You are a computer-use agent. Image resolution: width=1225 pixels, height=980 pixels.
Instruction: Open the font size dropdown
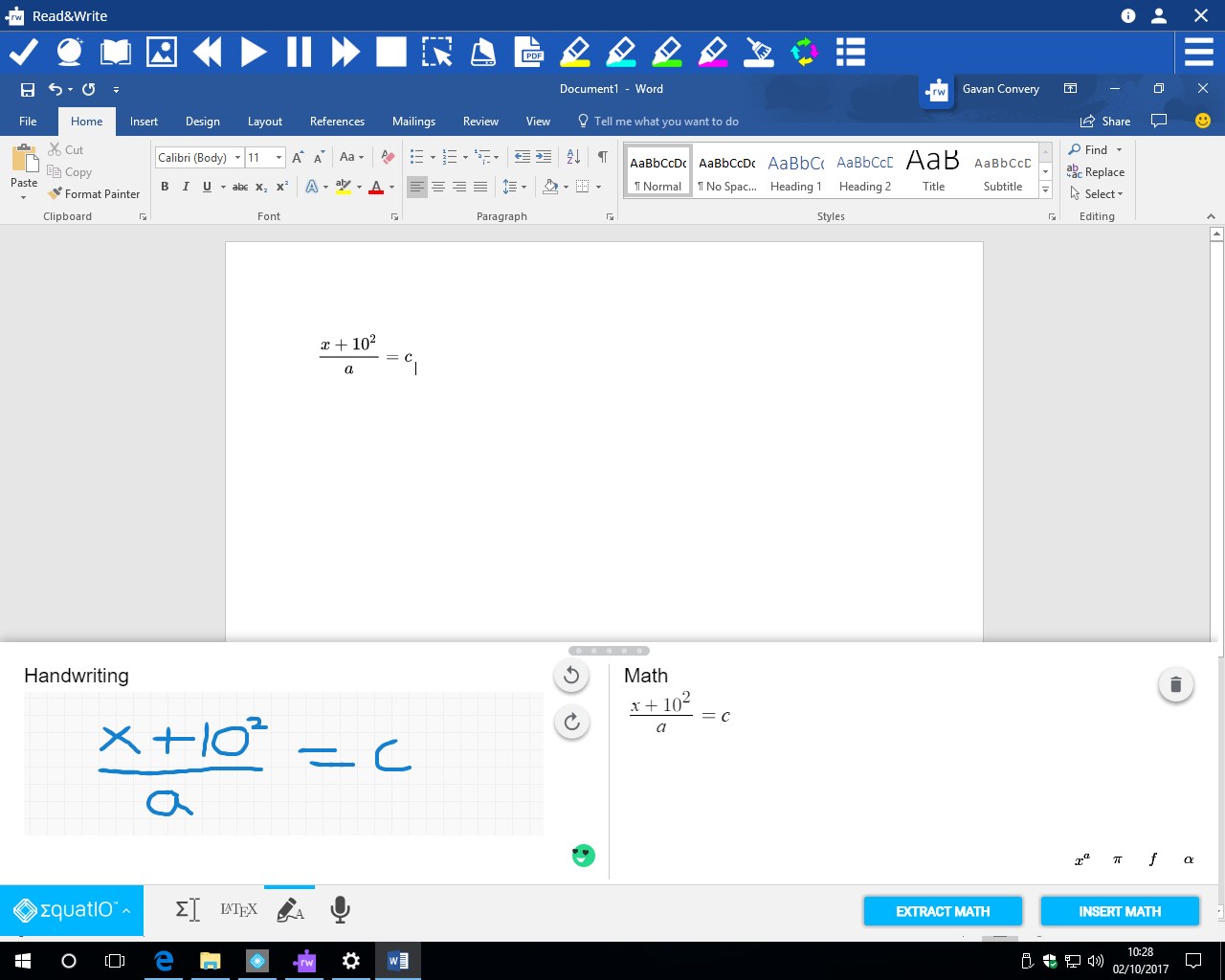point(278,157)
